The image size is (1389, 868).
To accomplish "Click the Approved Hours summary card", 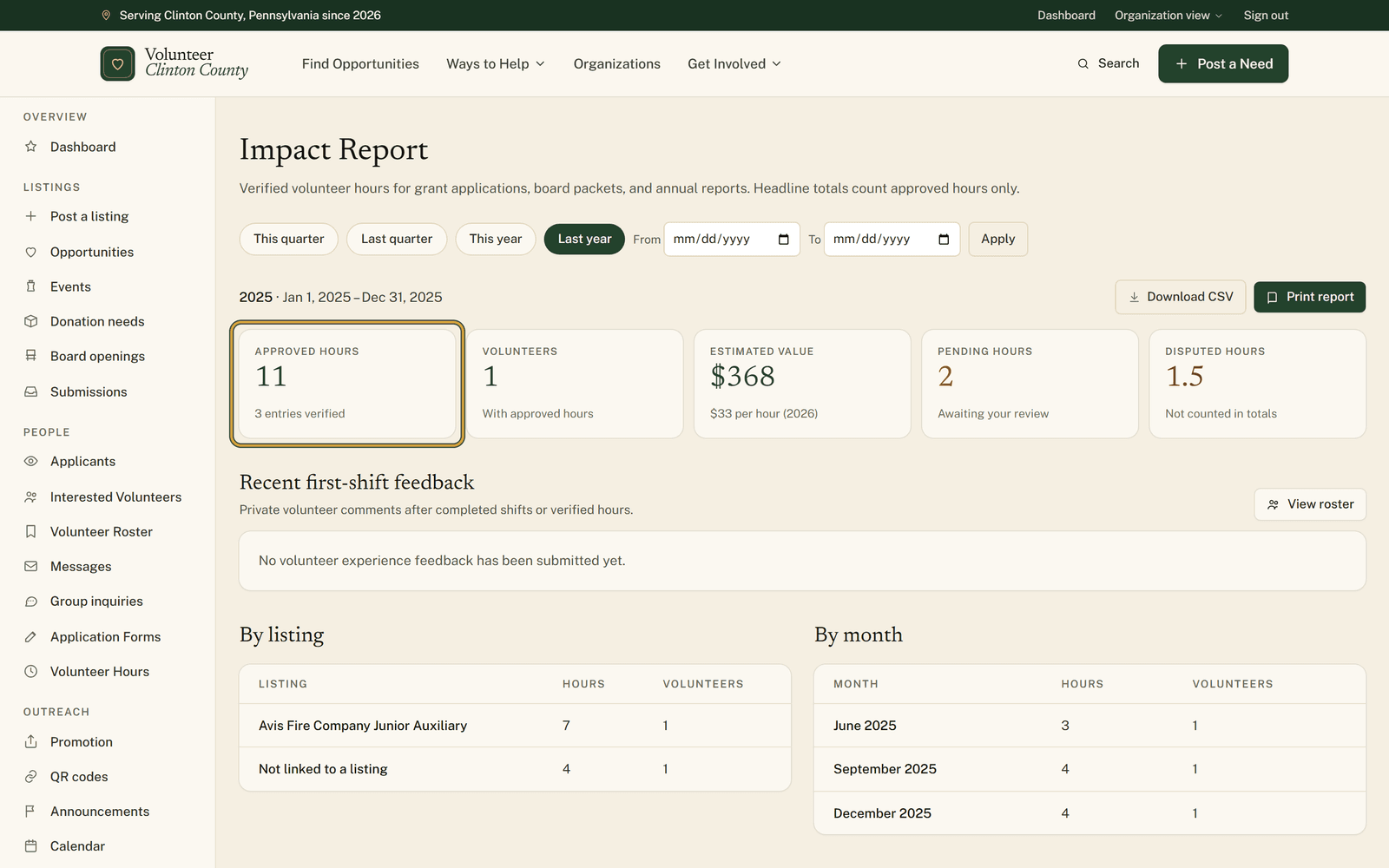I will [347, 384].
